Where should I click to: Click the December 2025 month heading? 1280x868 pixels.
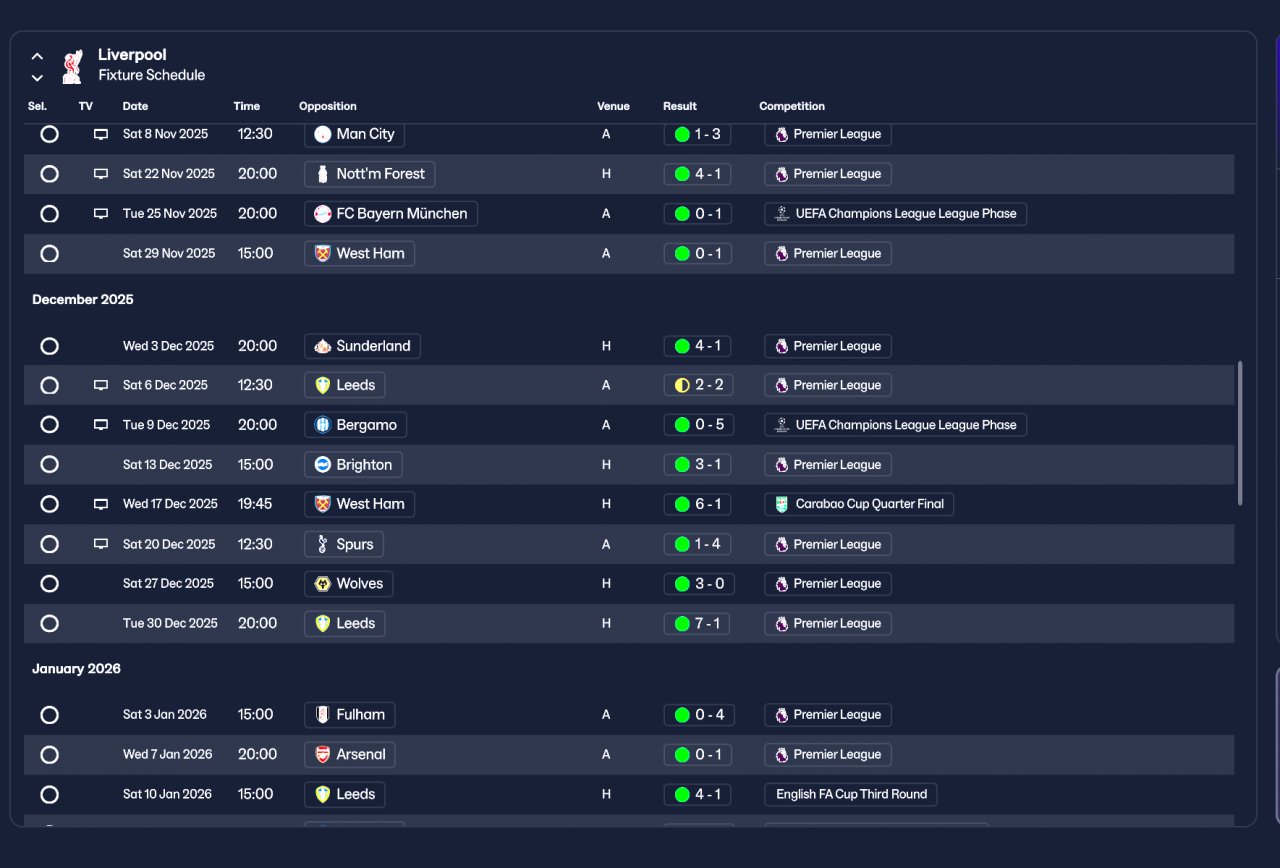(x=83, y=300)
